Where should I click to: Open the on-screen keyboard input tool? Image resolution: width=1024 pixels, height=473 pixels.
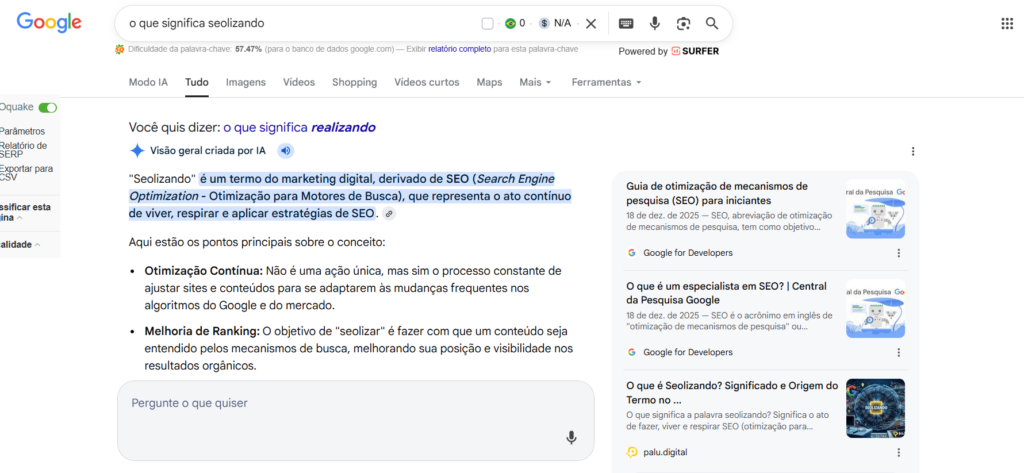[626, 24]
